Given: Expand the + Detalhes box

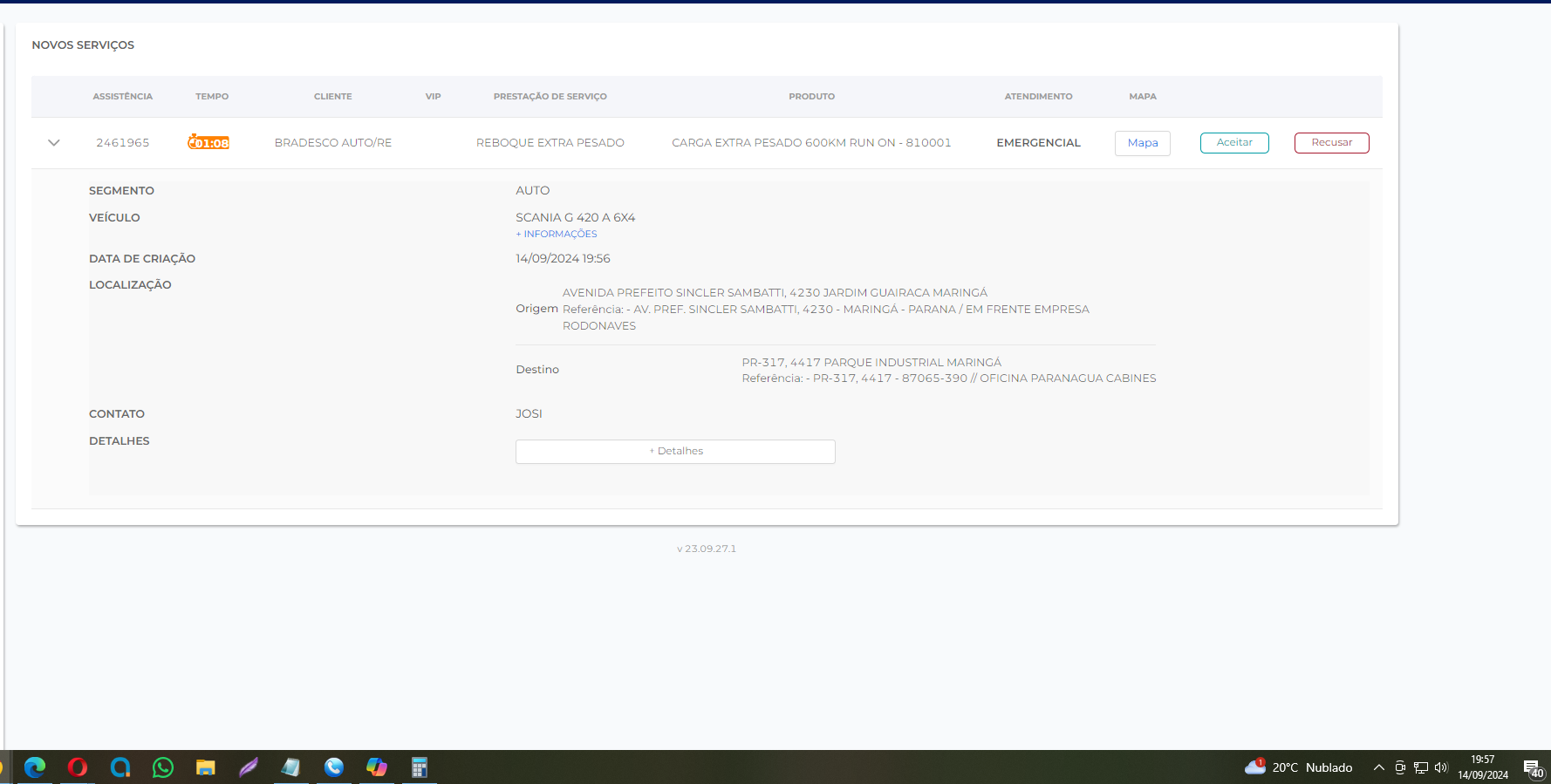Looking at the screenshot, I should coord(675,452).
